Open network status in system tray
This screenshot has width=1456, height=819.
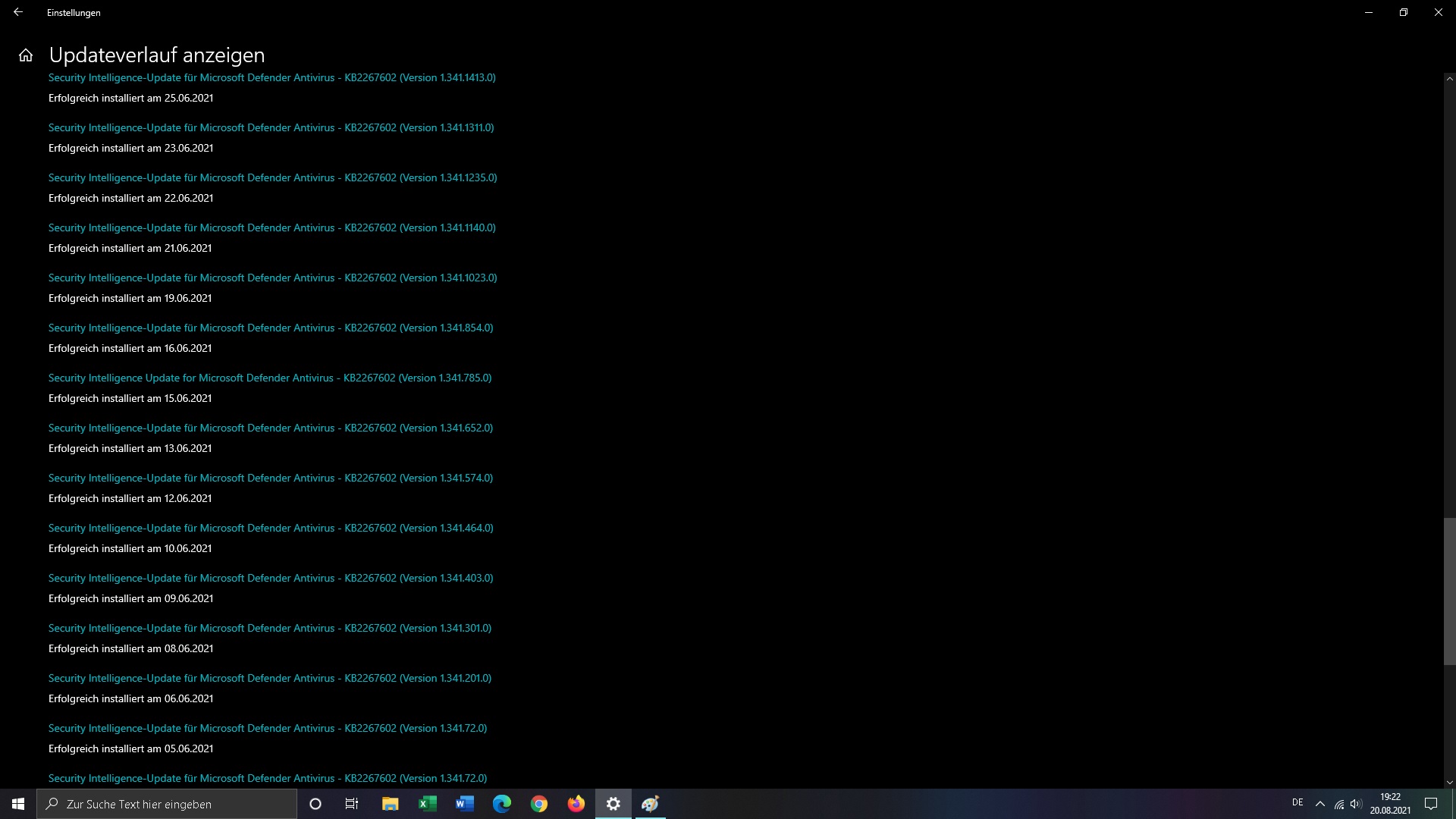[x=1338, y=804]
